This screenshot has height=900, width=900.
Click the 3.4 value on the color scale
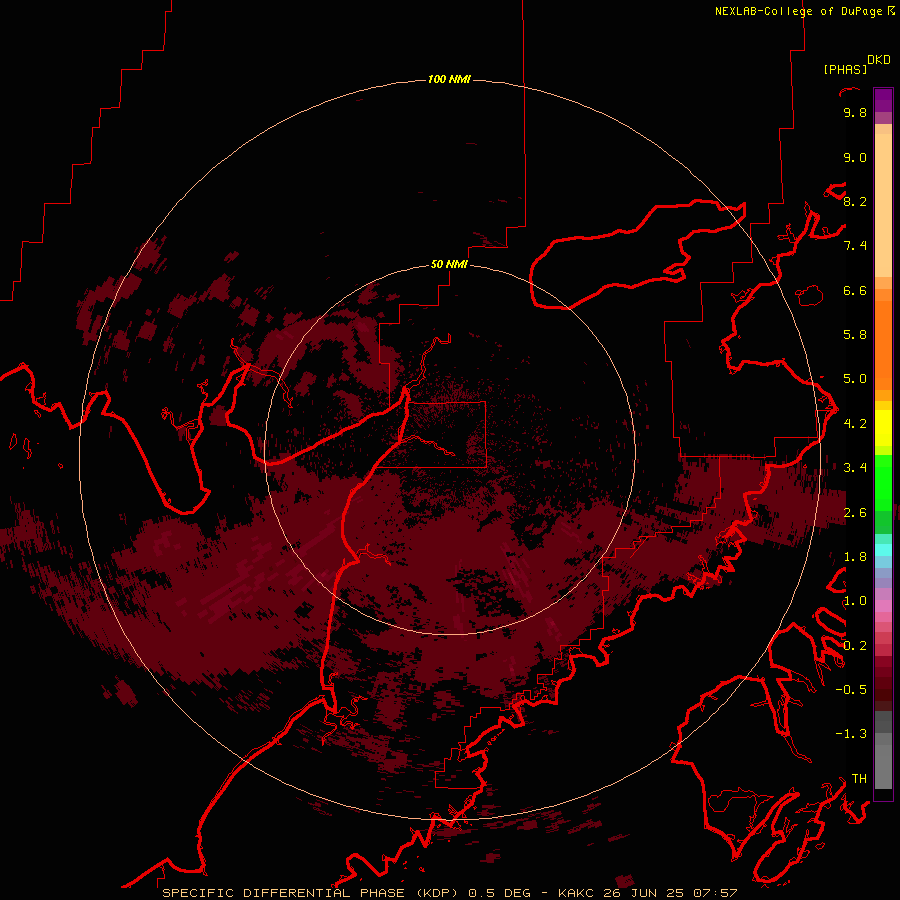tap(855, 468)
